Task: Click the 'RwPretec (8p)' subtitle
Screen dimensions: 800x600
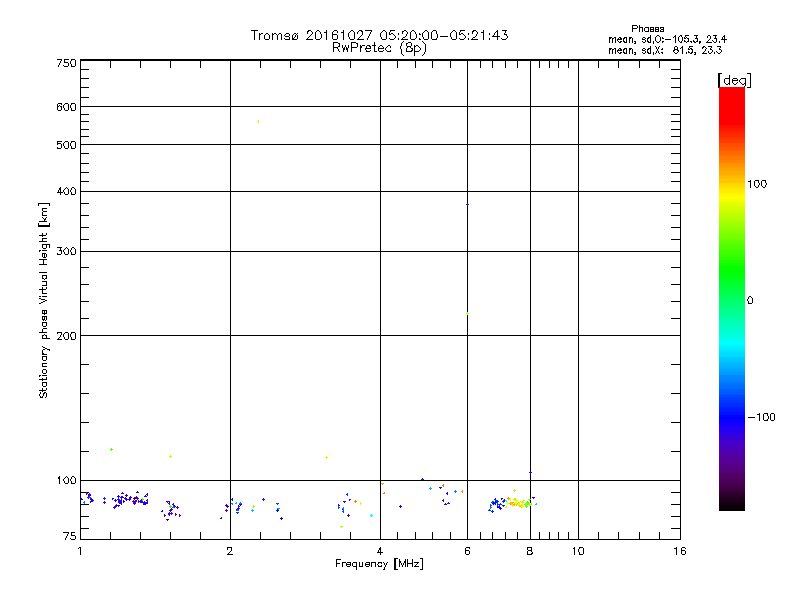Action: click(x=379, y=48)
